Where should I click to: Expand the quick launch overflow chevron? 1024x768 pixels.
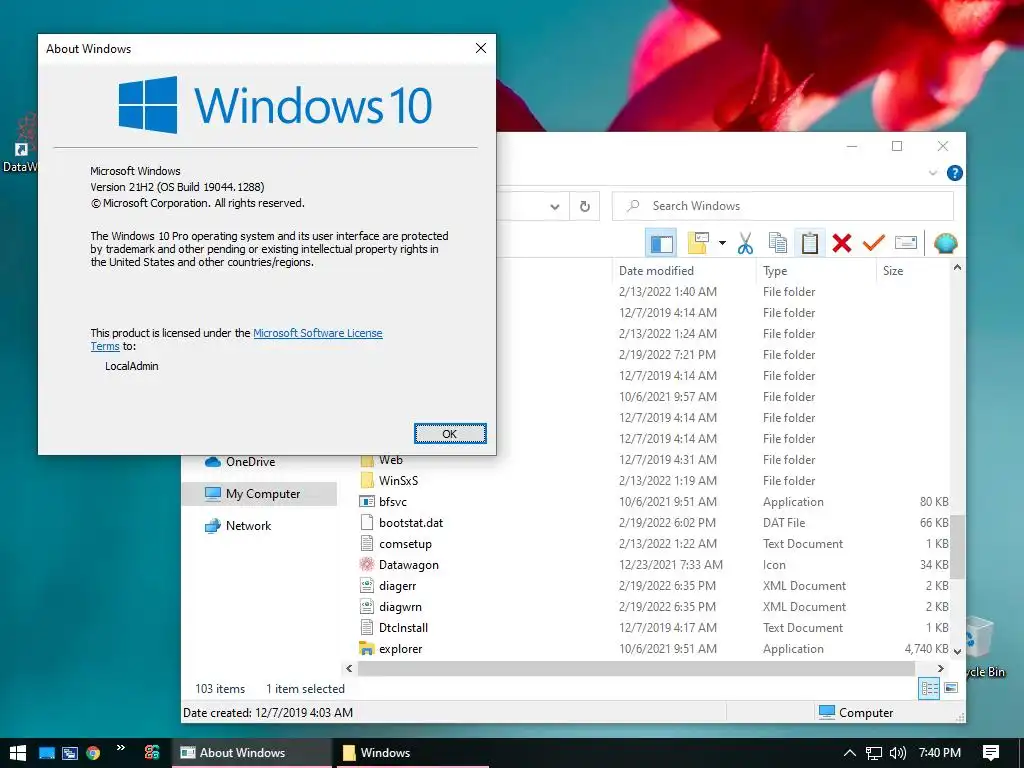pyautogui.click(x=120, y=748)
